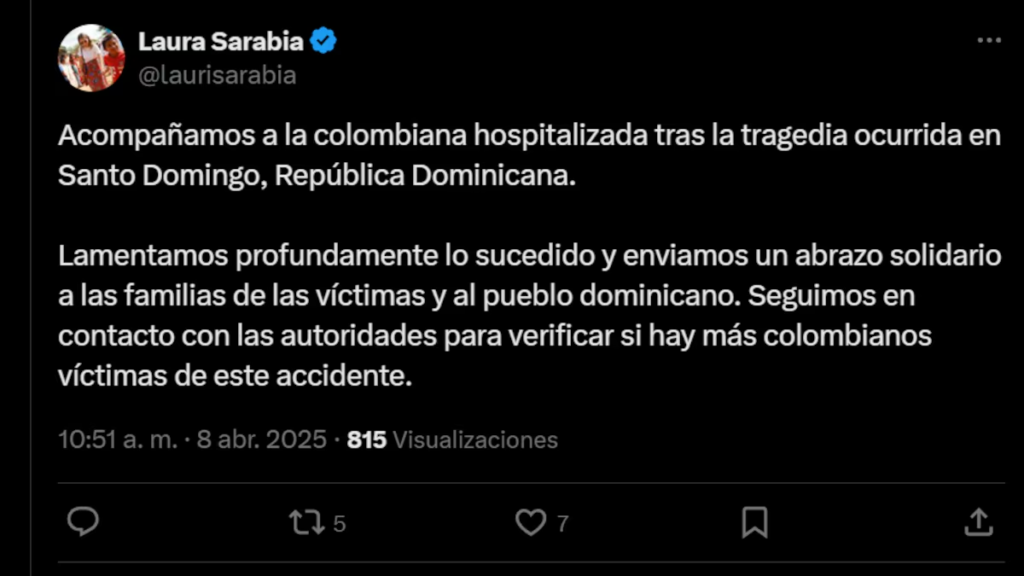Open the Laura Sarabia display name link
This screenshot has height=576, width=1024.
pos(221,41)
